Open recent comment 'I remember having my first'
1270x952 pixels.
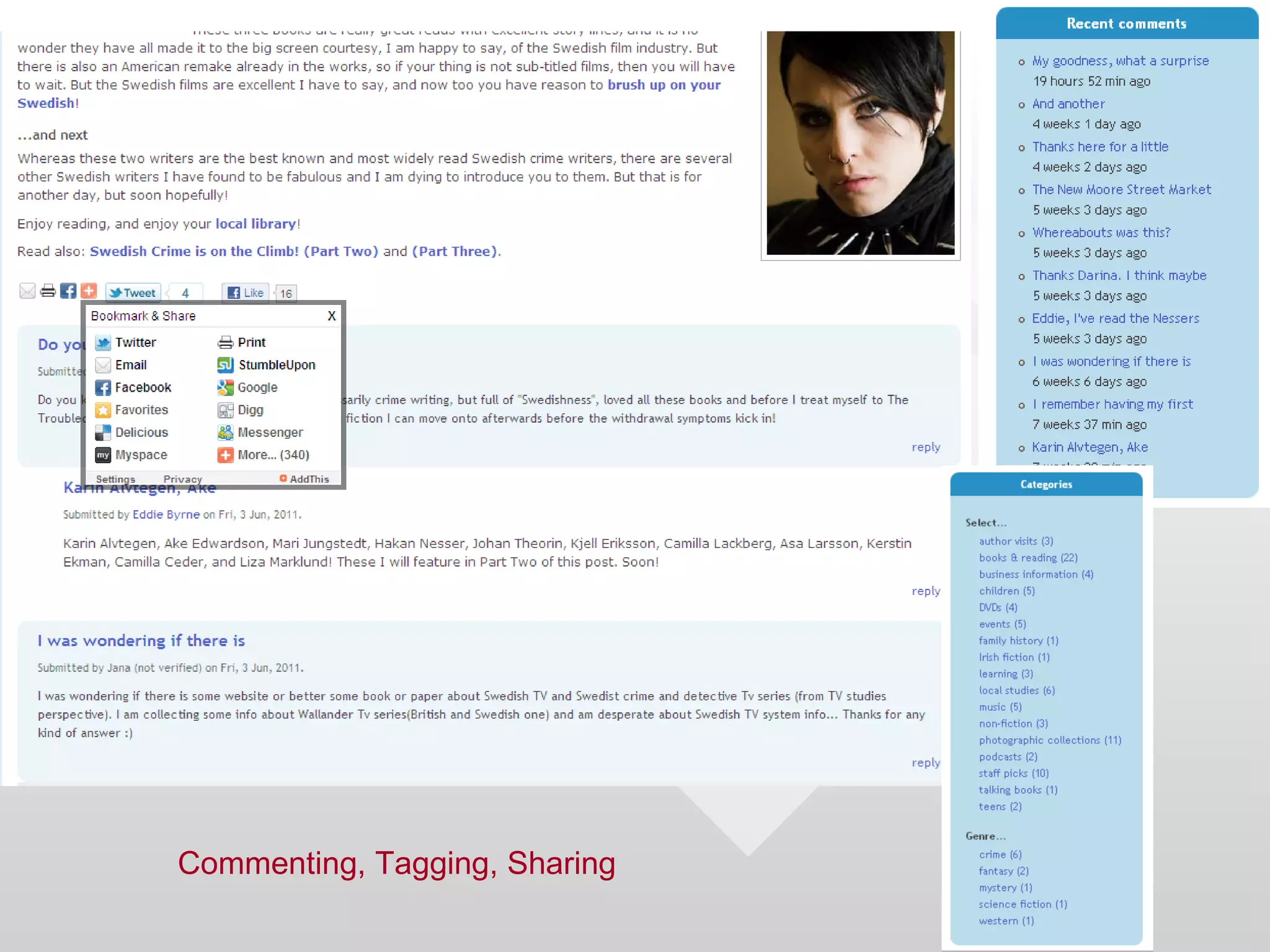coord(1112,404)
